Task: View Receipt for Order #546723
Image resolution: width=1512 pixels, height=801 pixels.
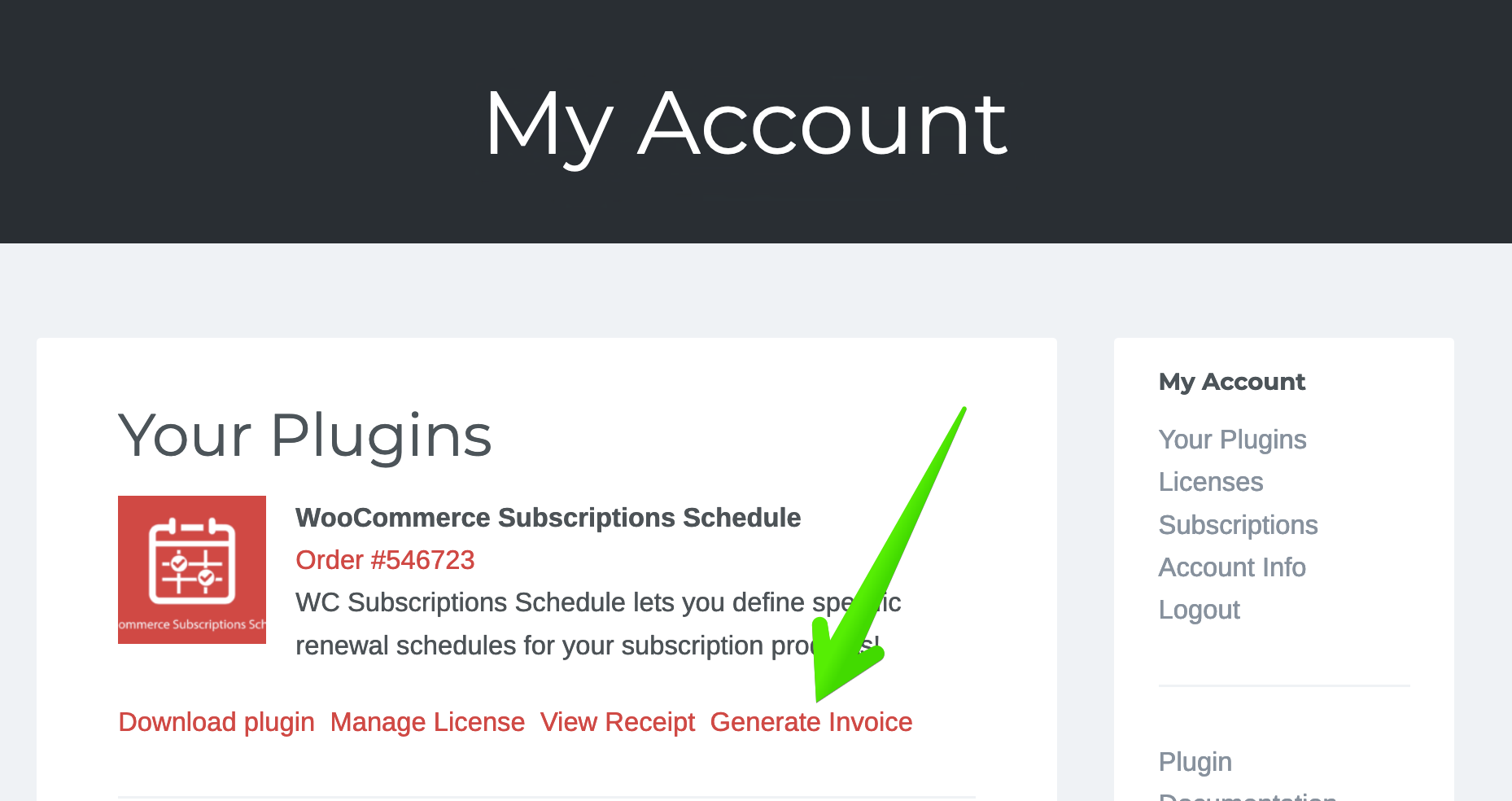Action: pos(617,722)
